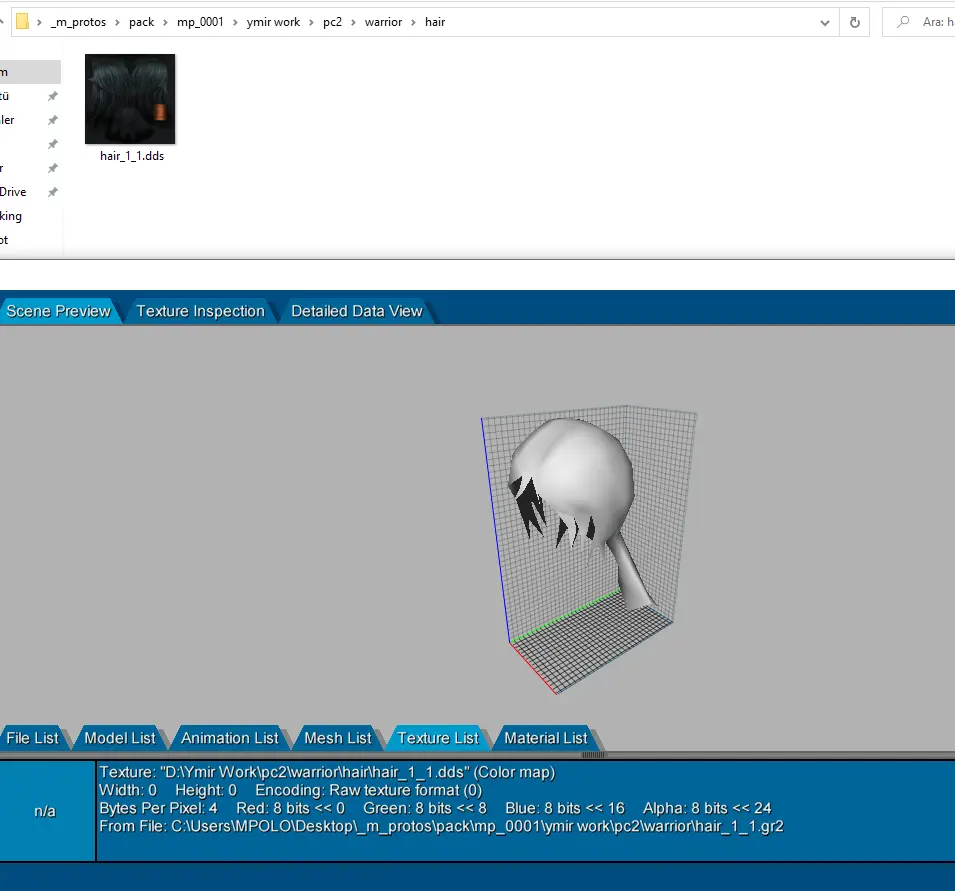
Task: Go to 'pc2' folder in breadcrumb
Action: (x=332, y=22)
